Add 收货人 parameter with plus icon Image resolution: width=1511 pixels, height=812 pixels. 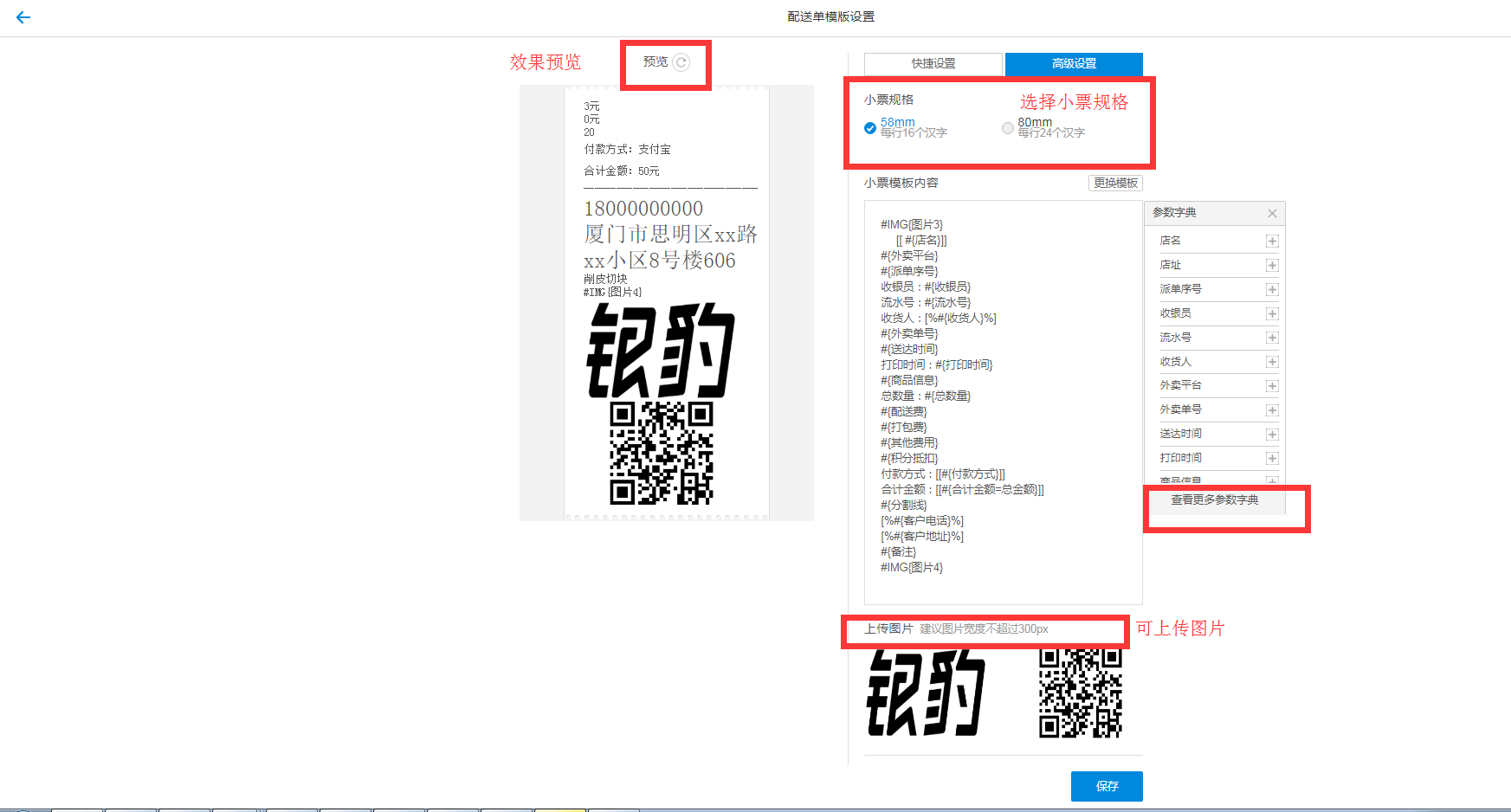pos(1272,362)
